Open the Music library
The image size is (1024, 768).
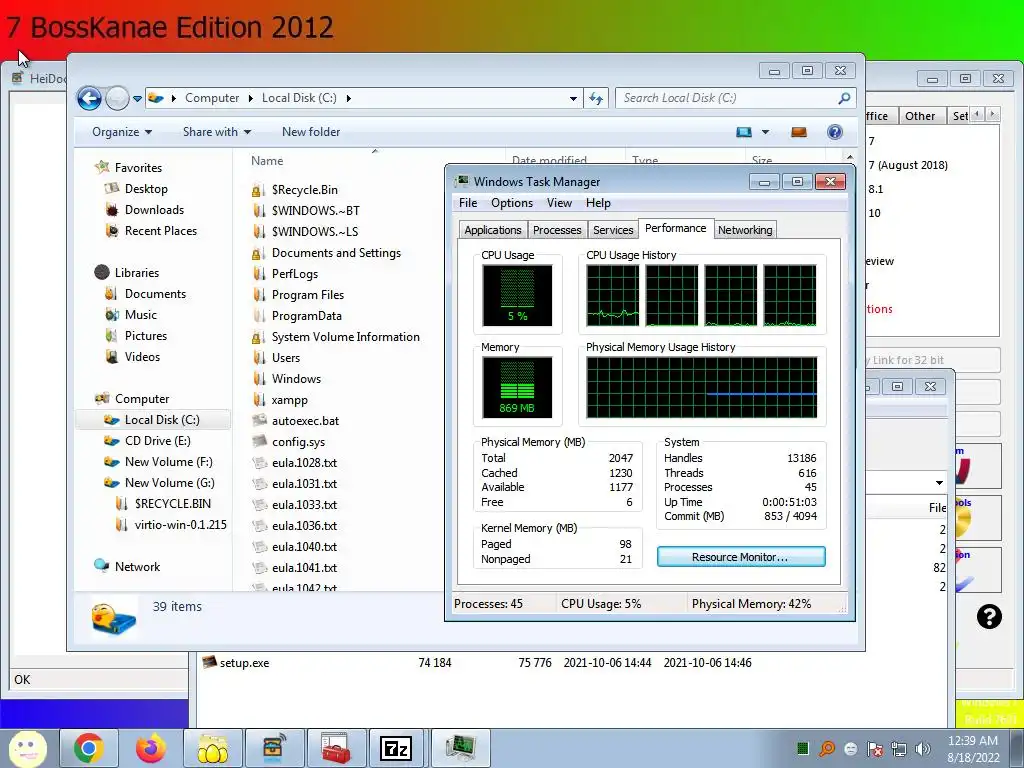click(140, 315)
